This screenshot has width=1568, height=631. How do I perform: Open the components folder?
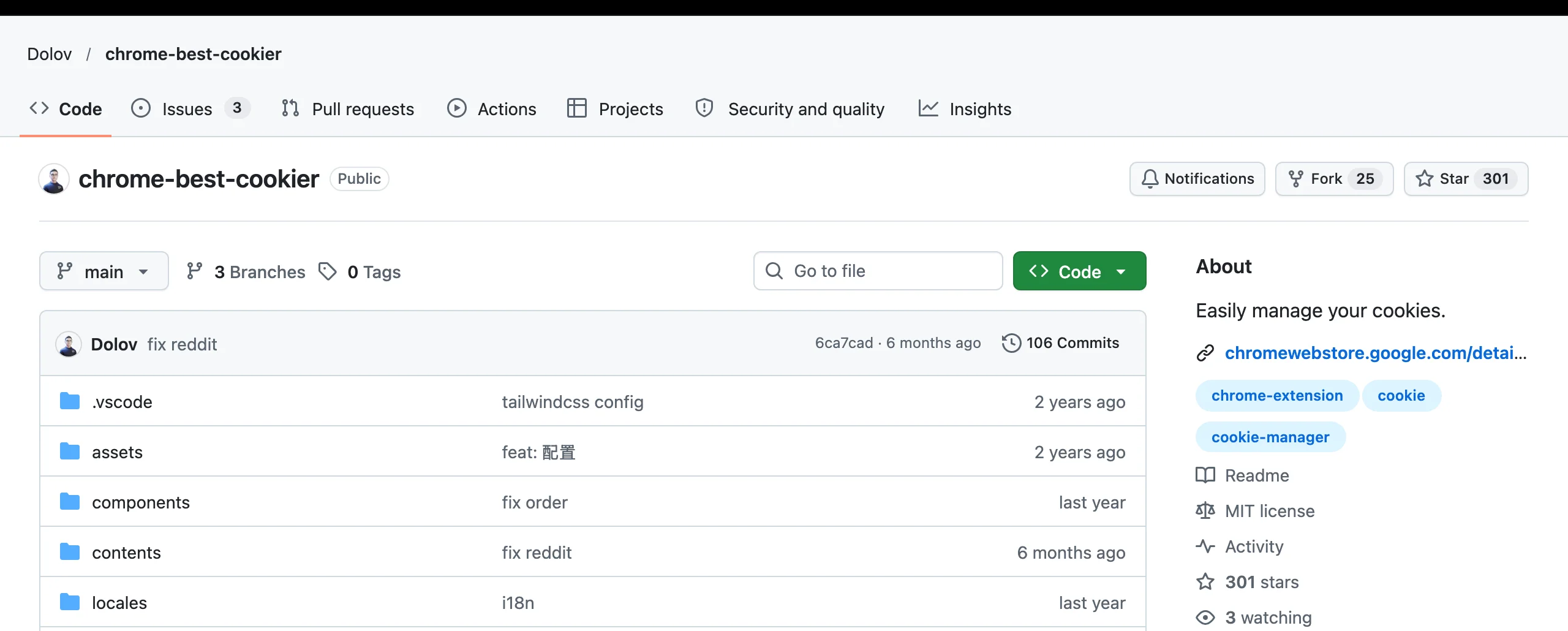pos(141,502)
